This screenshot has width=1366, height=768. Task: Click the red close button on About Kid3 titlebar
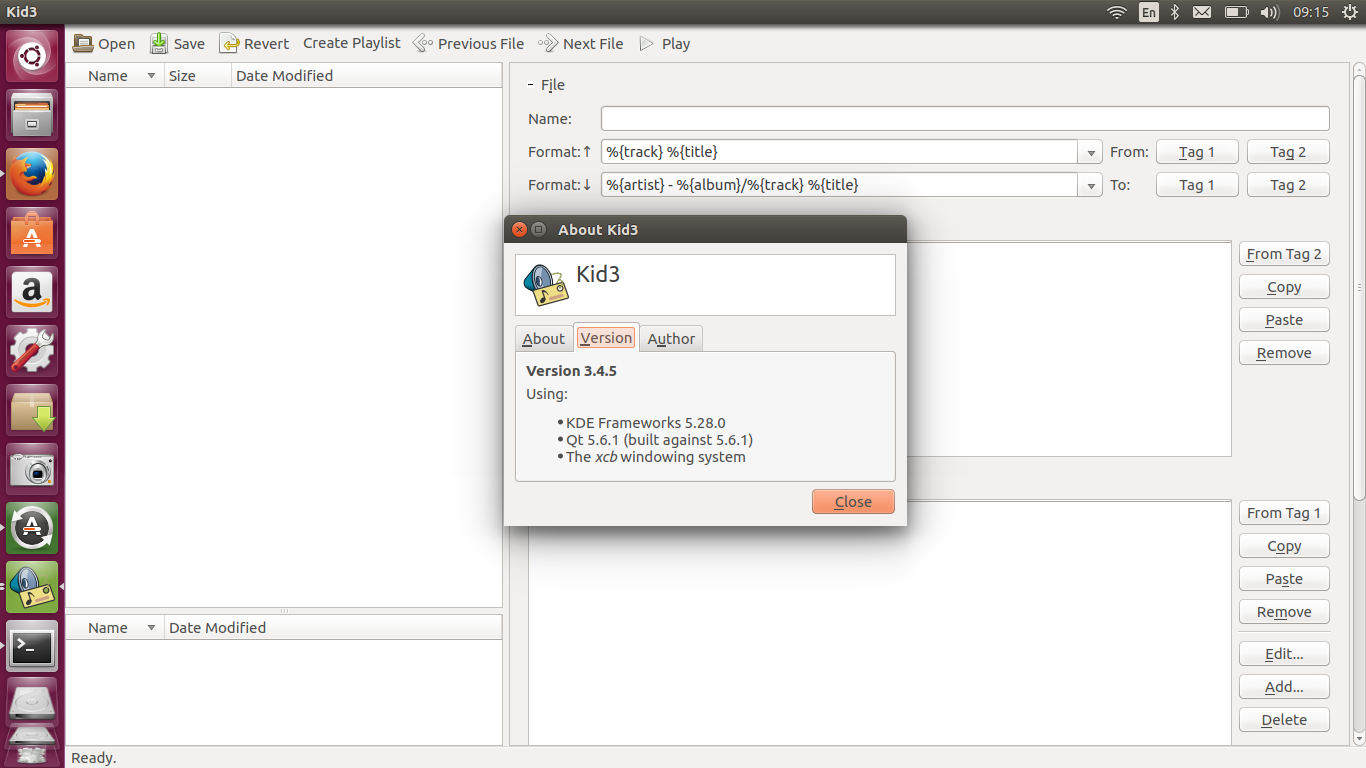click(x=519, y=229)
